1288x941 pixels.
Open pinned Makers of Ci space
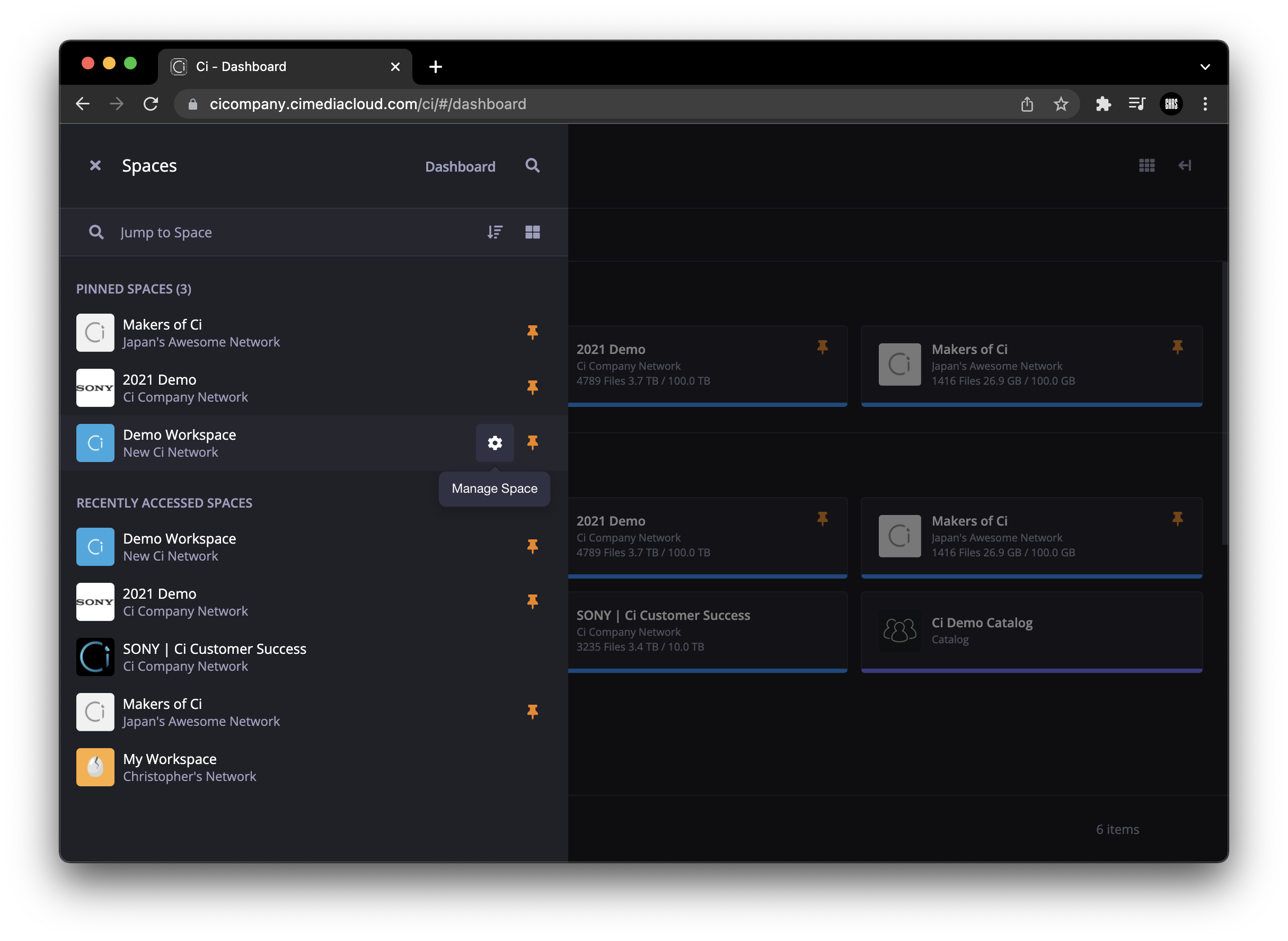pos(313,333)
